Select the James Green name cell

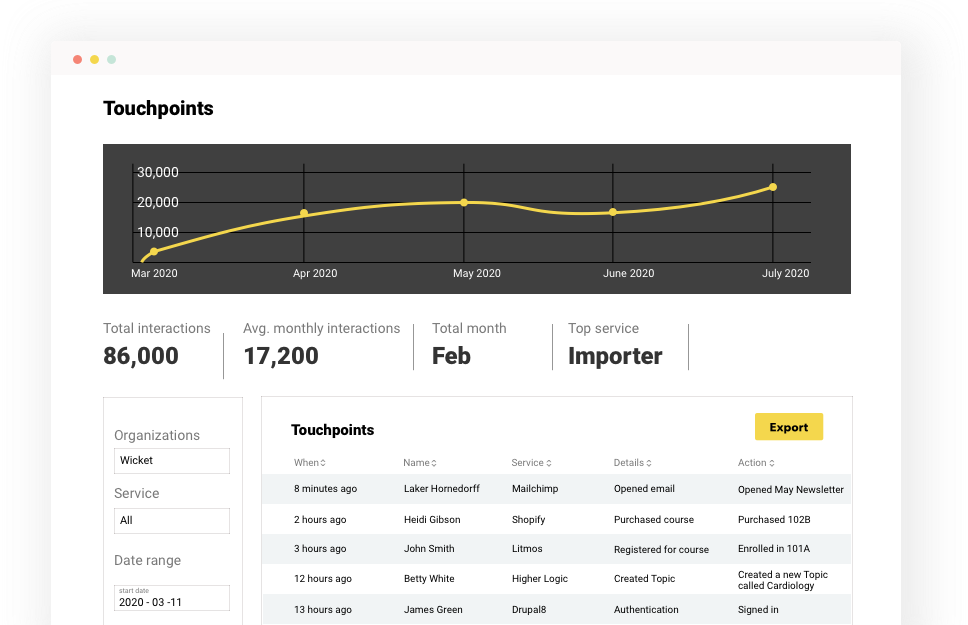click(x=433, y=610)
